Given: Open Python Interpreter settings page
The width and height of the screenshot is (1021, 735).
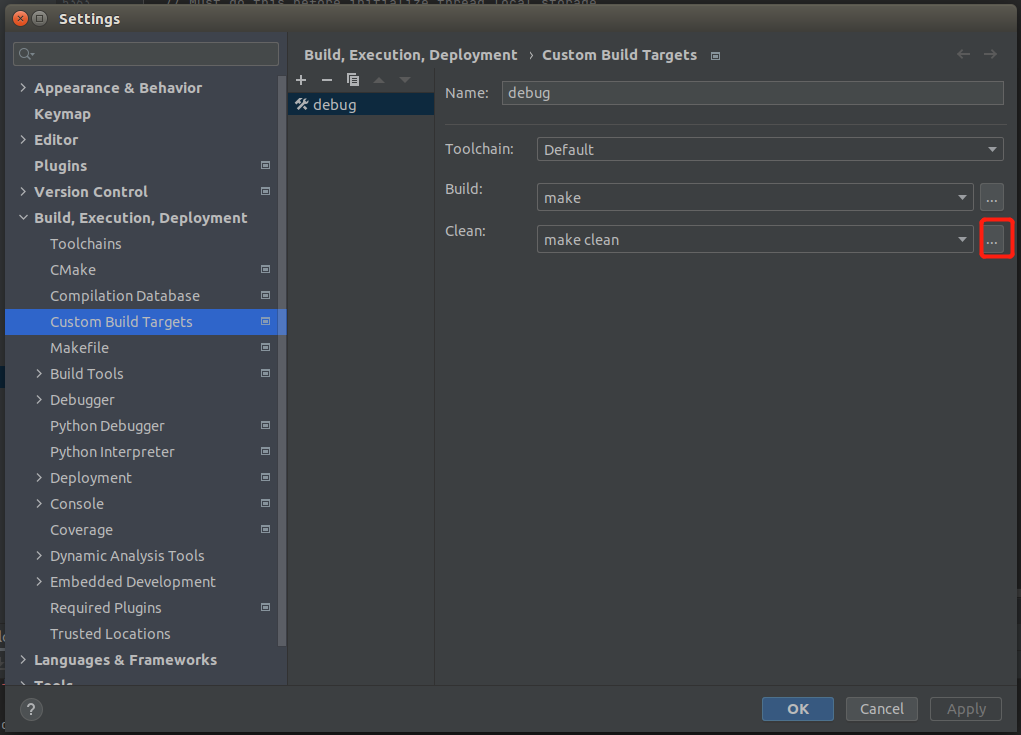Looking at the screenshot, I should tap(112, 452).
